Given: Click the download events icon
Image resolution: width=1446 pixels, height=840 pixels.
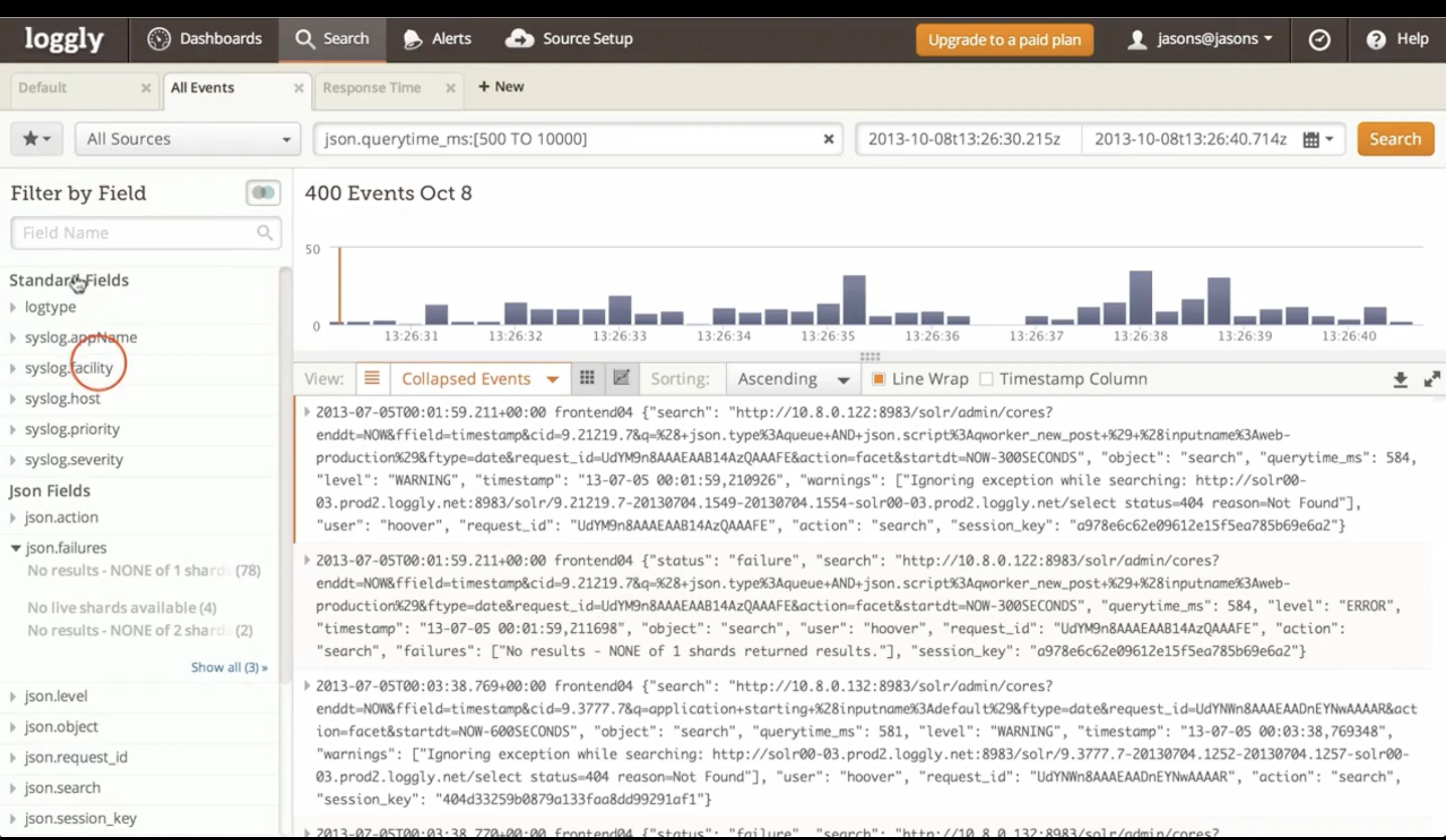Looking at the screenshot, I should [x=1400, y=379].
